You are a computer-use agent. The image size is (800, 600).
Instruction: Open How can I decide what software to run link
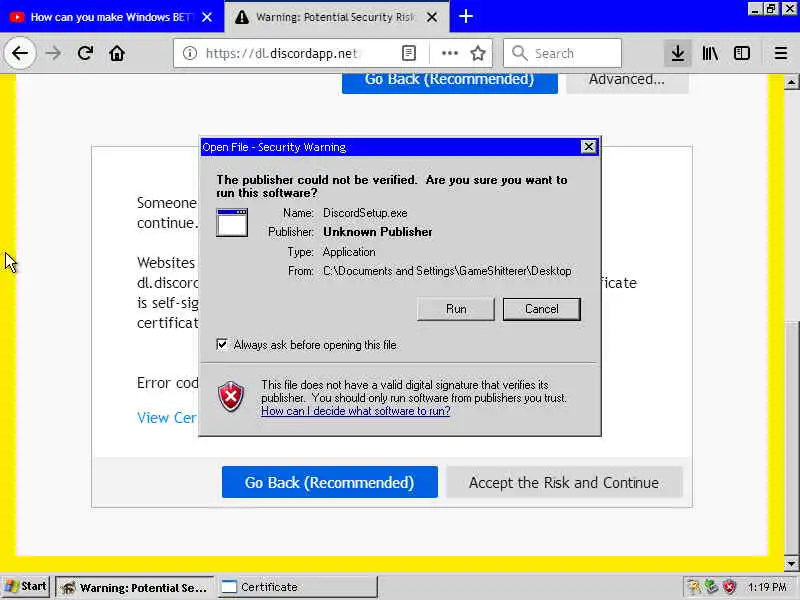(x=356, y=411)
